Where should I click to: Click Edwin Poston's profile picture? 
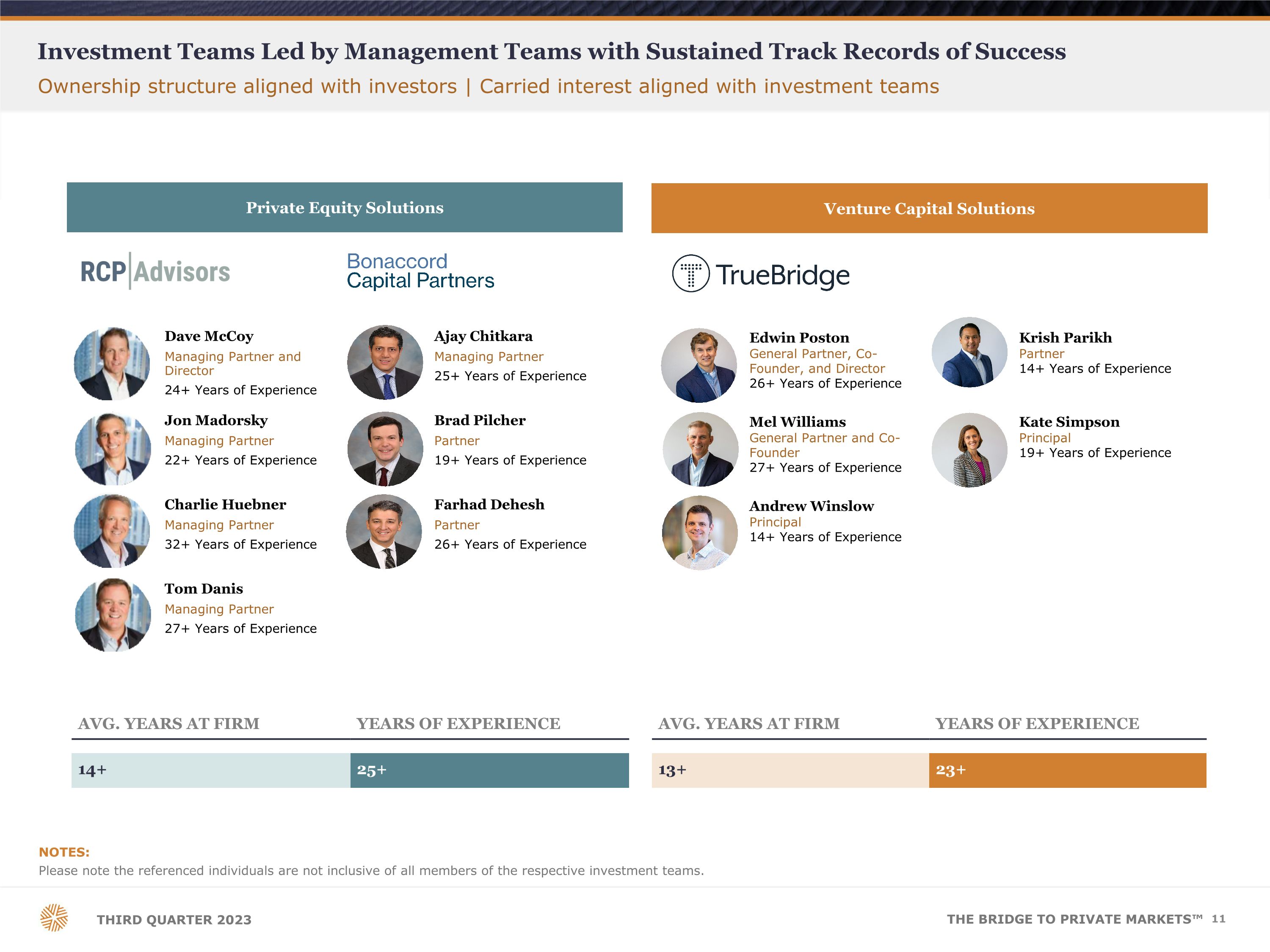[x=699, y=366]
